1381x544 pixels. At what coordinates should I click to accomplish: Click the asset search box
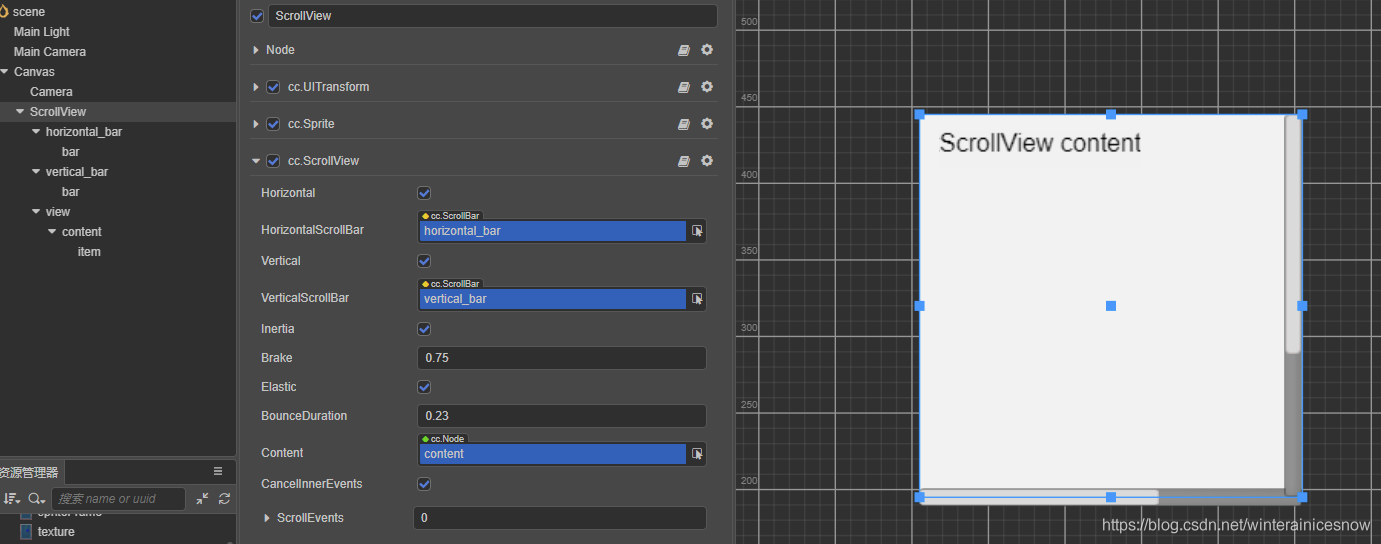pyautogui.click(x=119, y=498)
